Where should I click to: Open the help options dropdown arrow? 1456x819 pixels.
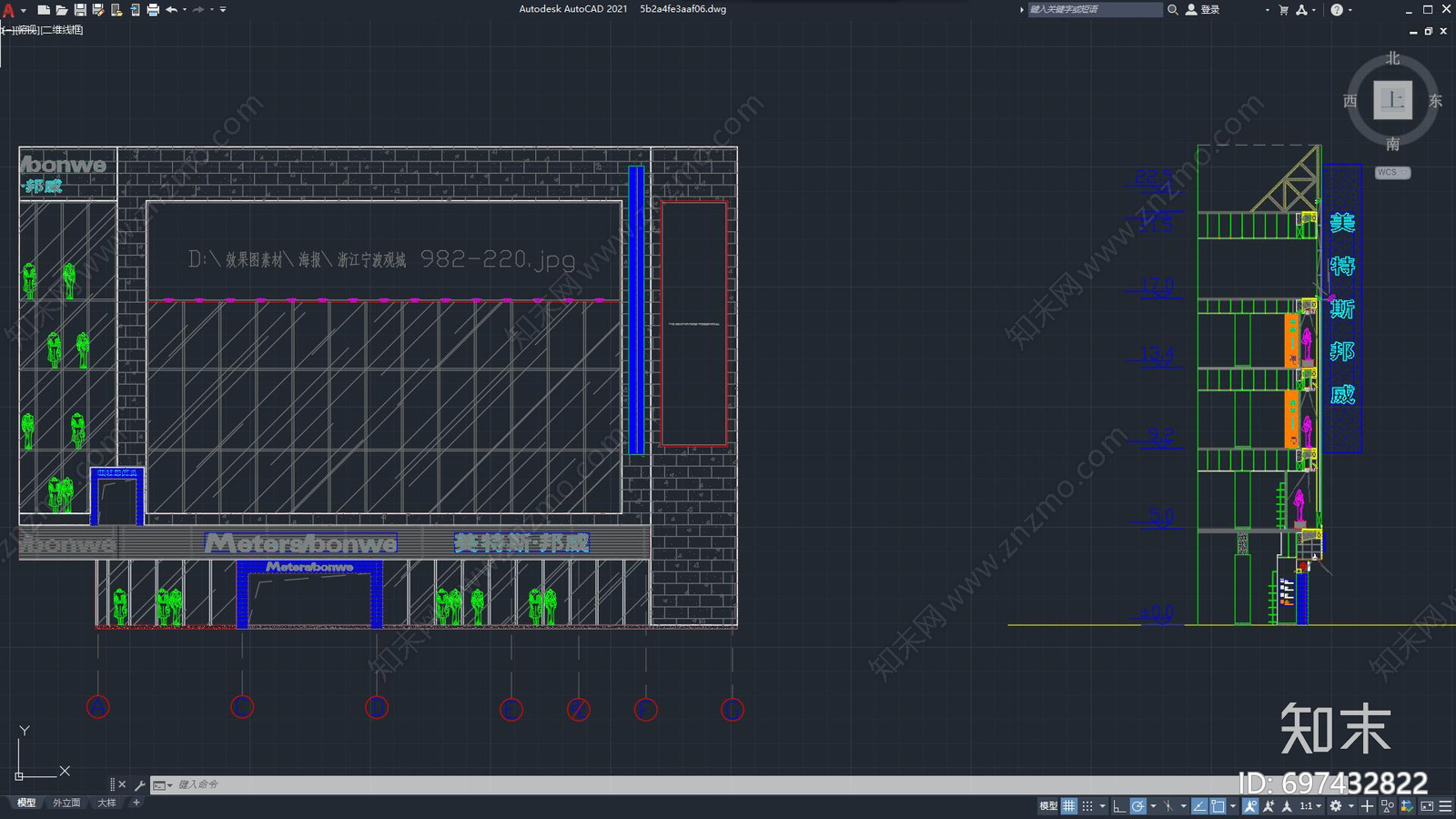(x=1350, y=10)
